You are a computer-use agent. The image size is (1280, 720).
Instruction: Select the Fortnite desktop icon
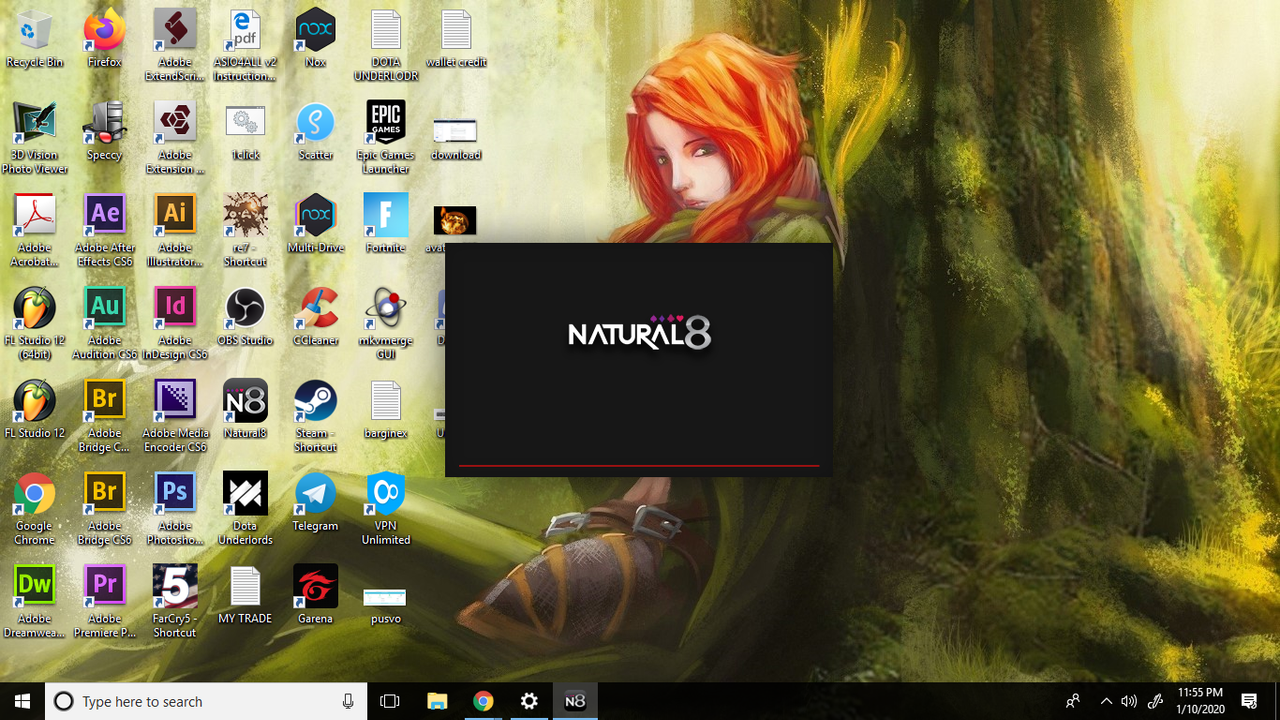click(386, 224)
